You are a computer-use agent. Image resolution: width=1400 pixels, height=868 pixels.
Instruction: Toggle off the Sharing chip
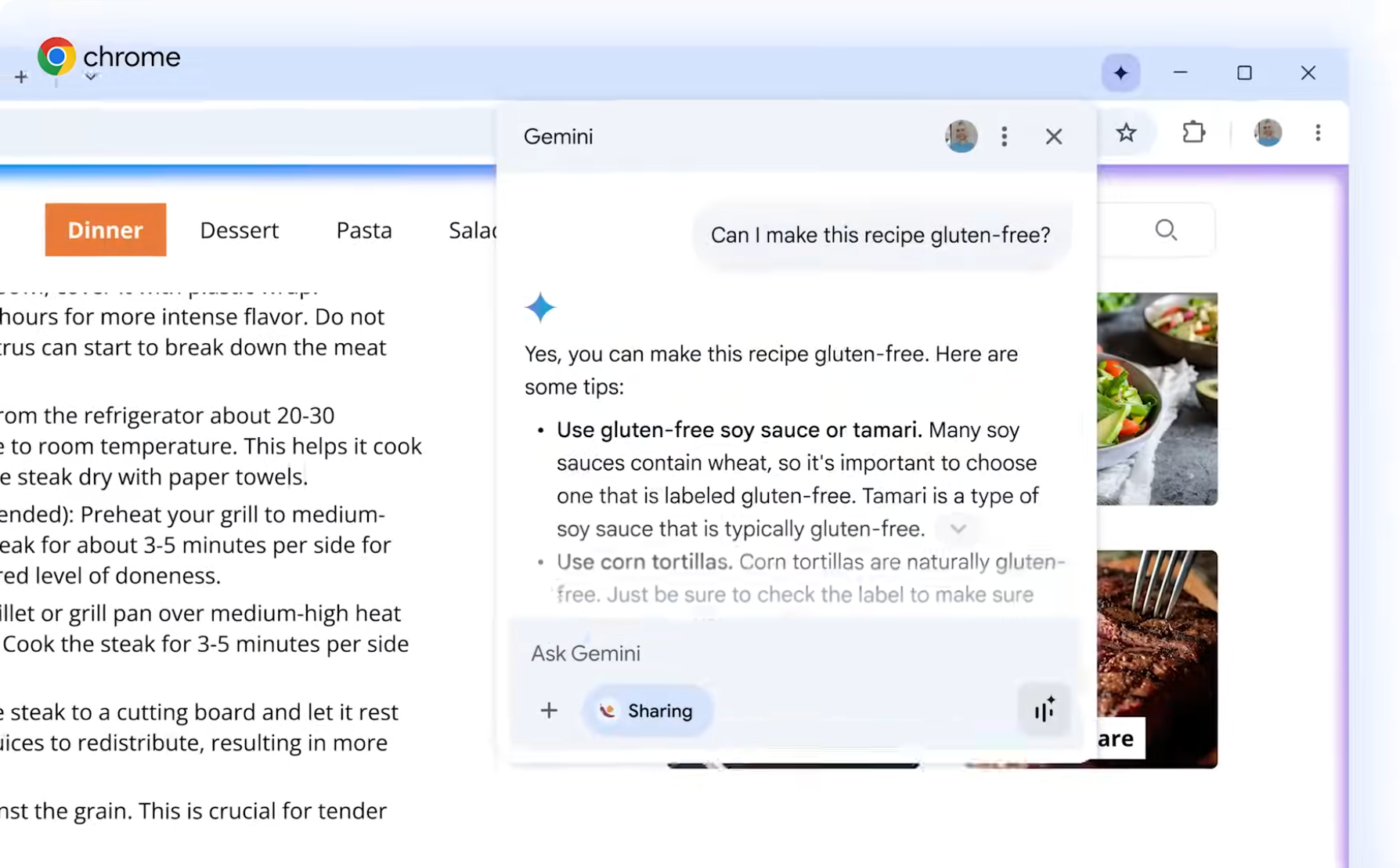647,710
